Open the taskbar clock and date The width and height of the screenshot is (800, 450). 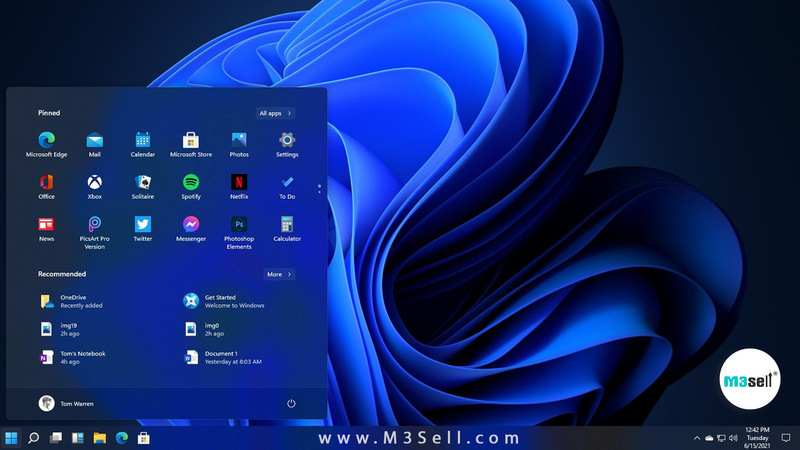pyautogui.click(x=757, y=438)
